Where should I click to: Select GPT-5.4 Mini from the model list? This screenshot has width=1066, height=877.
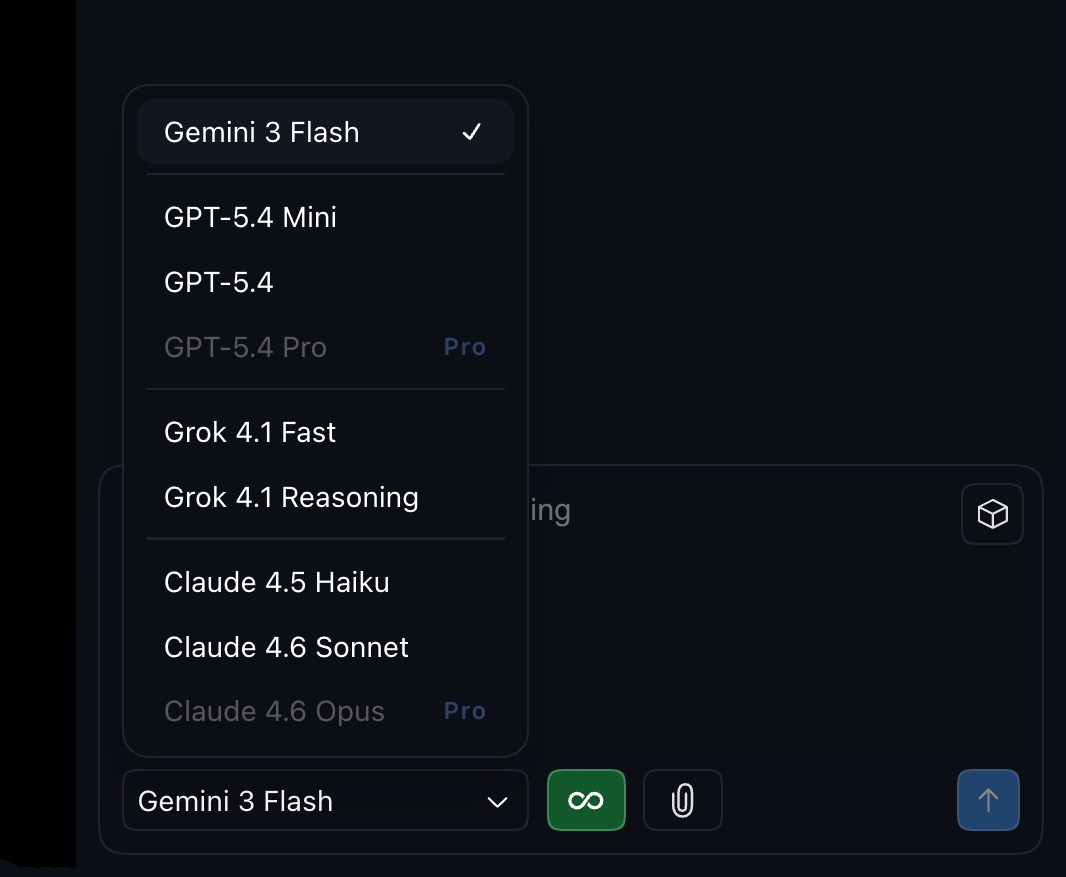250,217
